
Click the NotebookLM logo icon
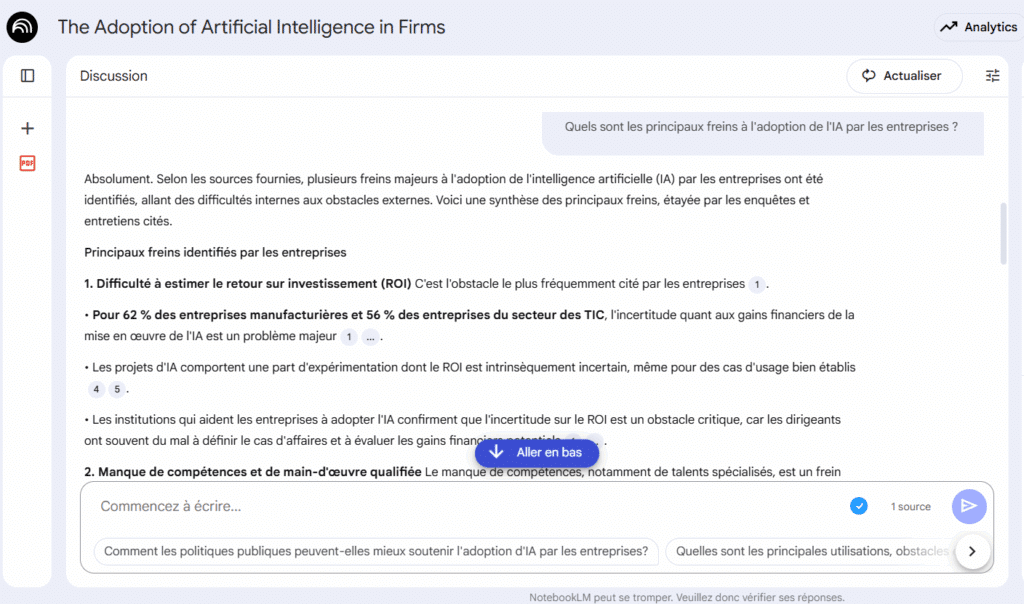[22, 27]
